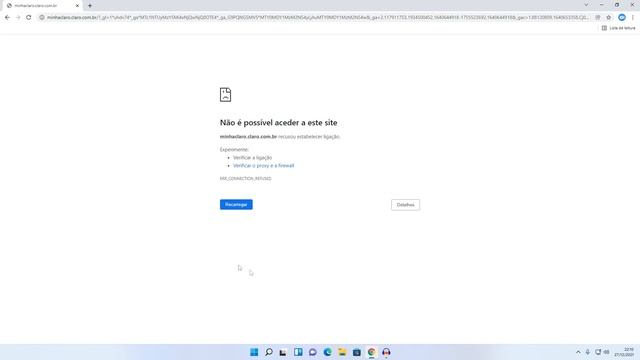Open the blue profile avatar icon
The width and height of the screenshot is (640, 360).
coord(622,18)
